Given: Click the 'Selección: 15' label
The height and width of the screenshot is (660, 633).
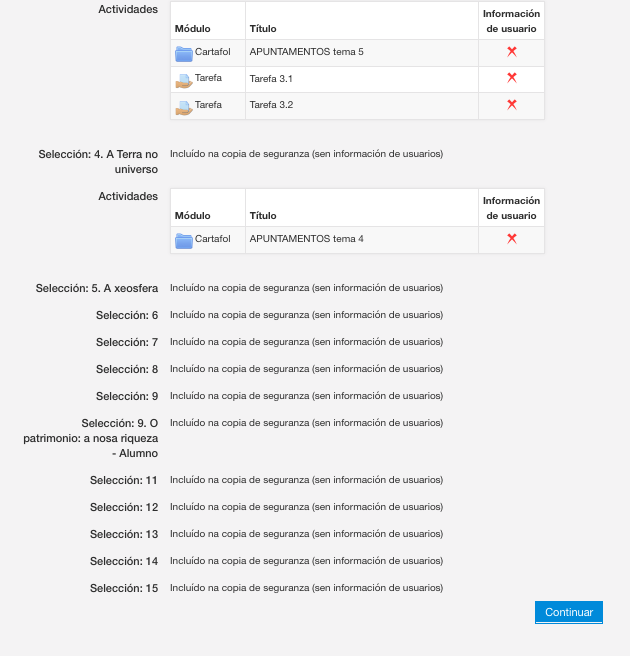Looking at the screenshot, I should click(124, 588).
